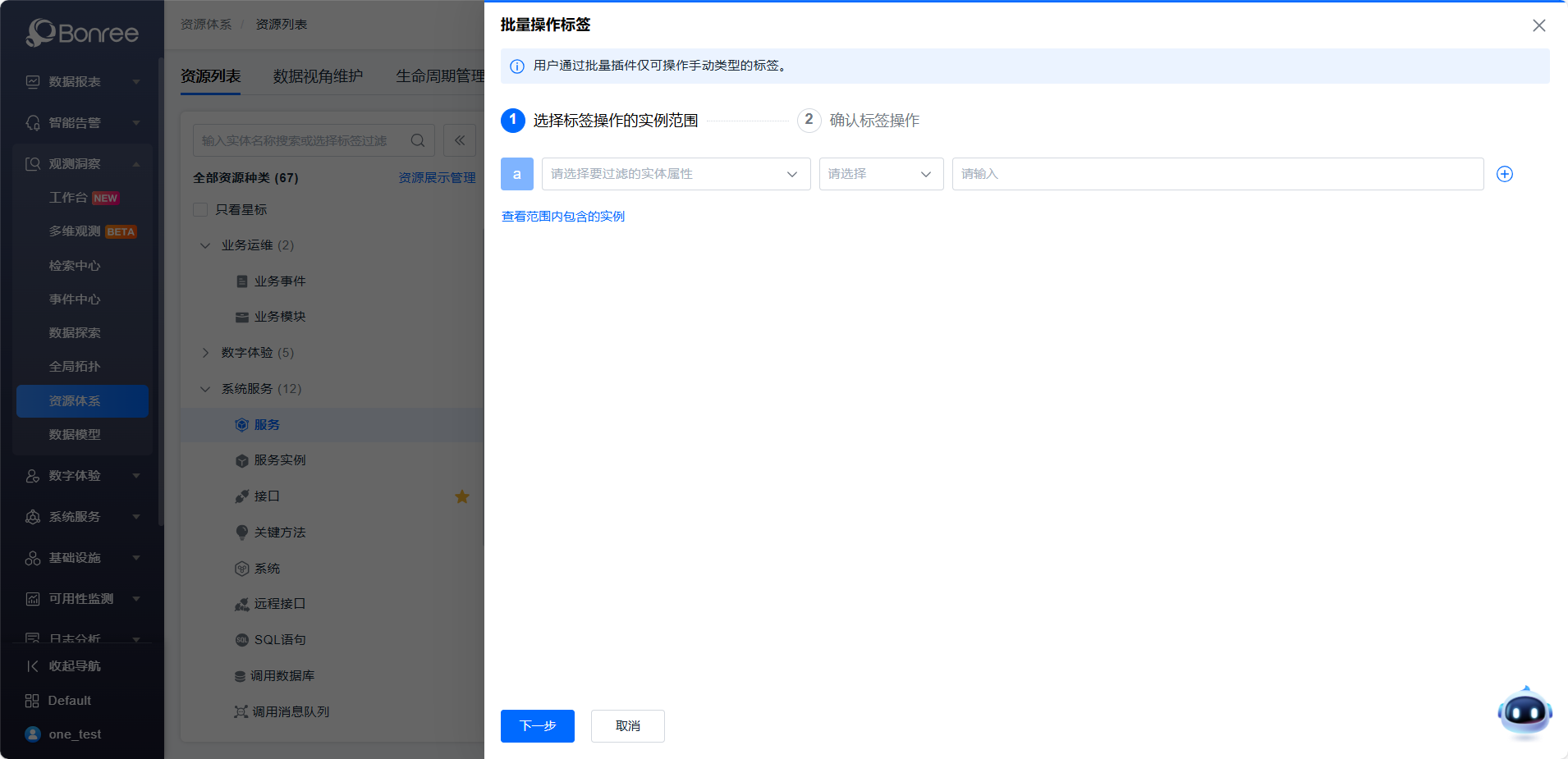The image size is (1568, 759).
Task: Open the AI assistant robot icon
Action: point(1524,712)
